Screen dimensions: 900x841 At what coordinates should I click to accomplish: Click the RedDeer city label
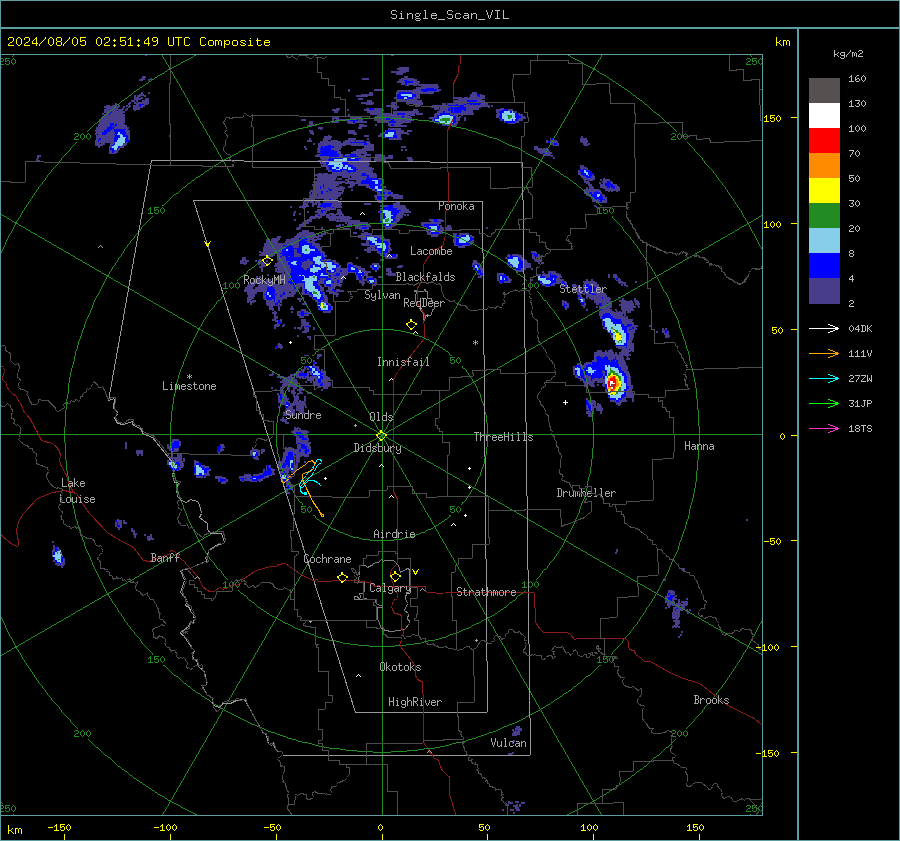pos(424,303)
